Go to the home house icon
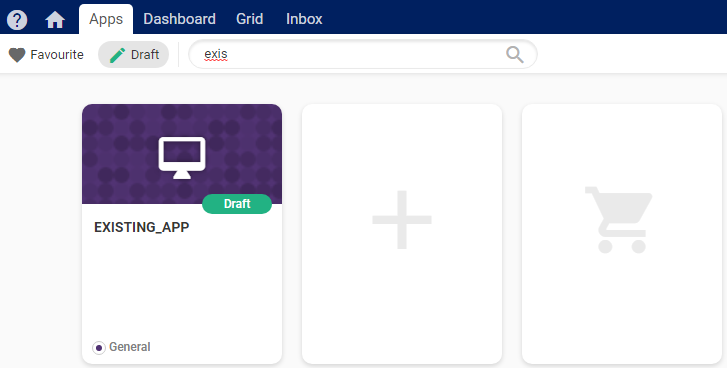 pos(55,20)
